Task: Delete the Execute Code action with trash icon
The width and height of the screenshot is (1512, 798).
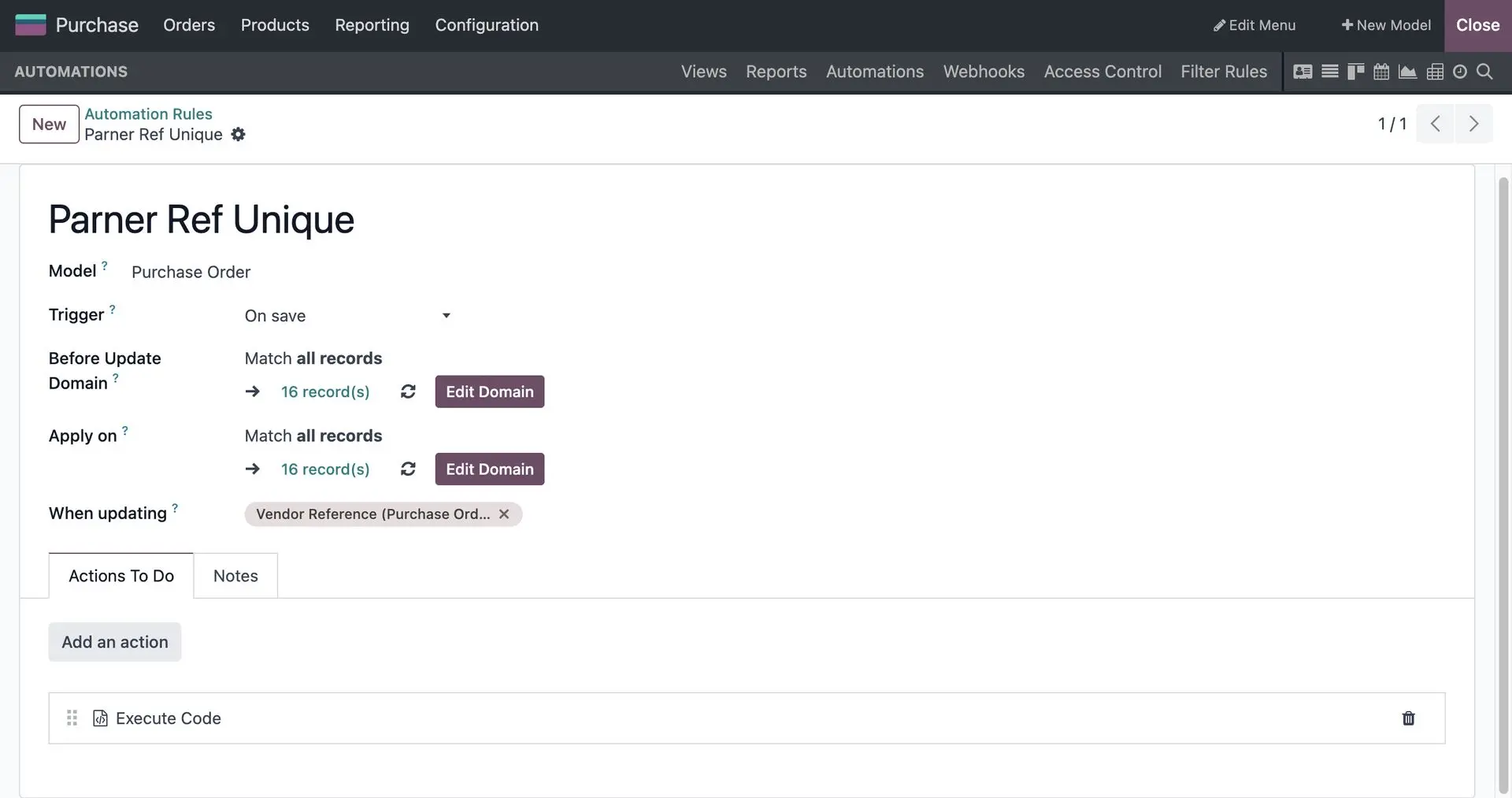Action: click(1408, 718)
